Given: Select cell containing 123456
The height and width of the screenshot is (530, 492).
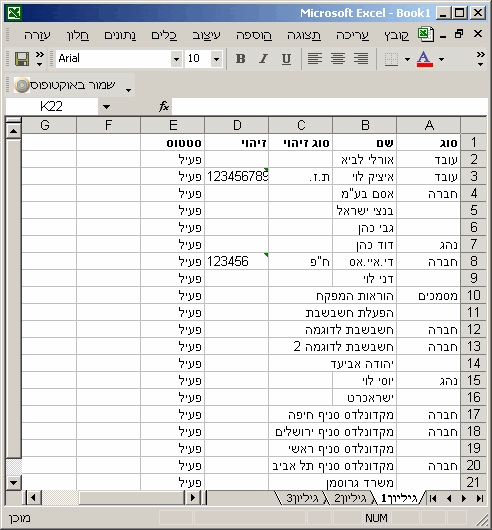Looking at the screenshot, I should tap(237, 261).
